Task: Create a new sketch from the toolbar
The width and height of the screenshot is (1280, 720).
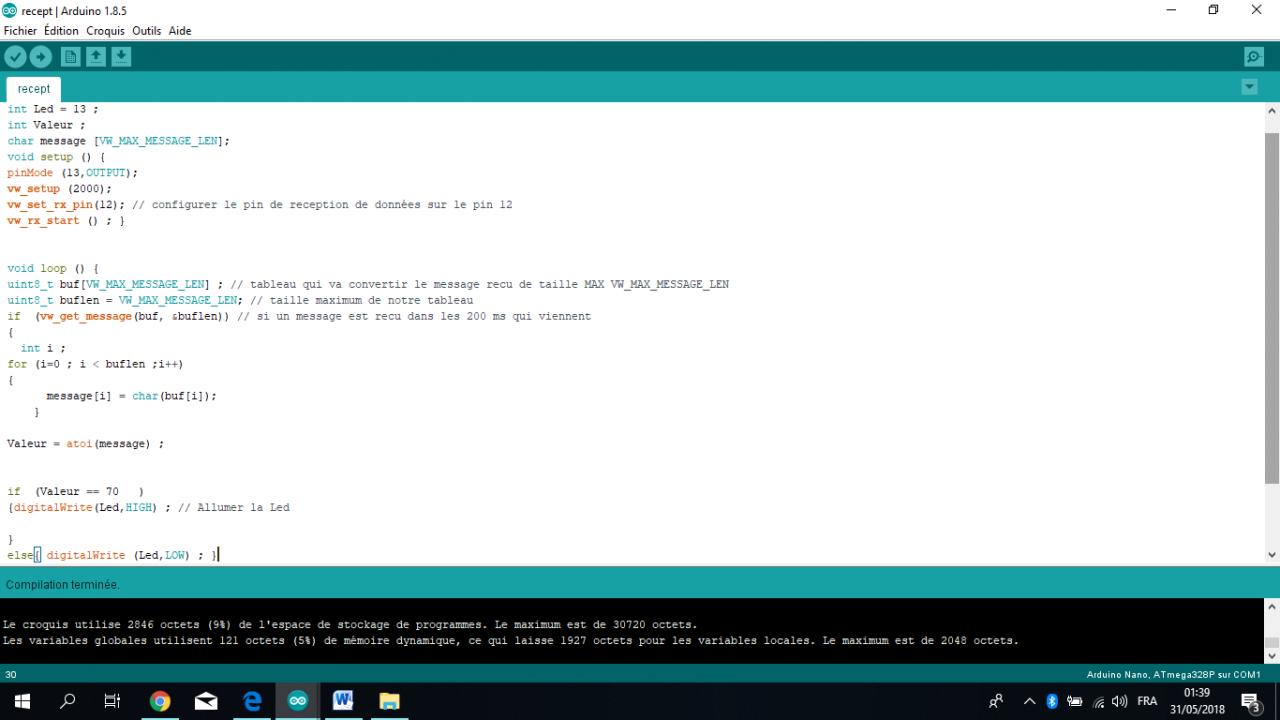Action: click(x=70, y=57)
